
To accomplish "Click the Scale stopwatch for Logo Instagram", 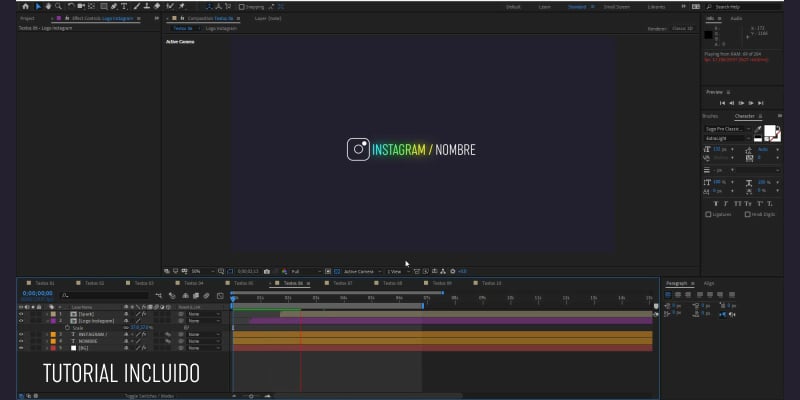I will (67, 328).
